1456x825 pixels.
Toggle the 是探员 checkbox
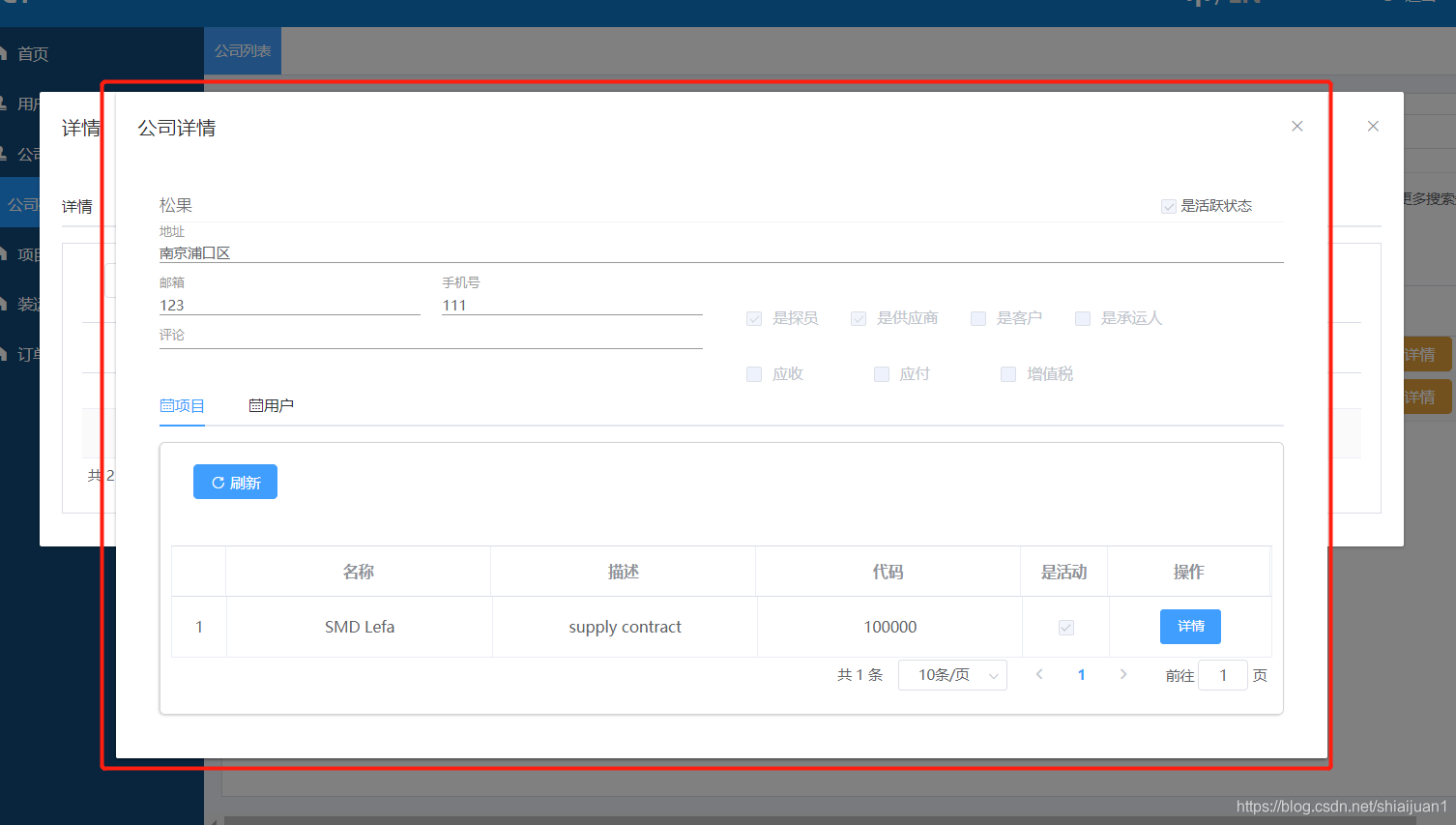click(x=754, y=319)
